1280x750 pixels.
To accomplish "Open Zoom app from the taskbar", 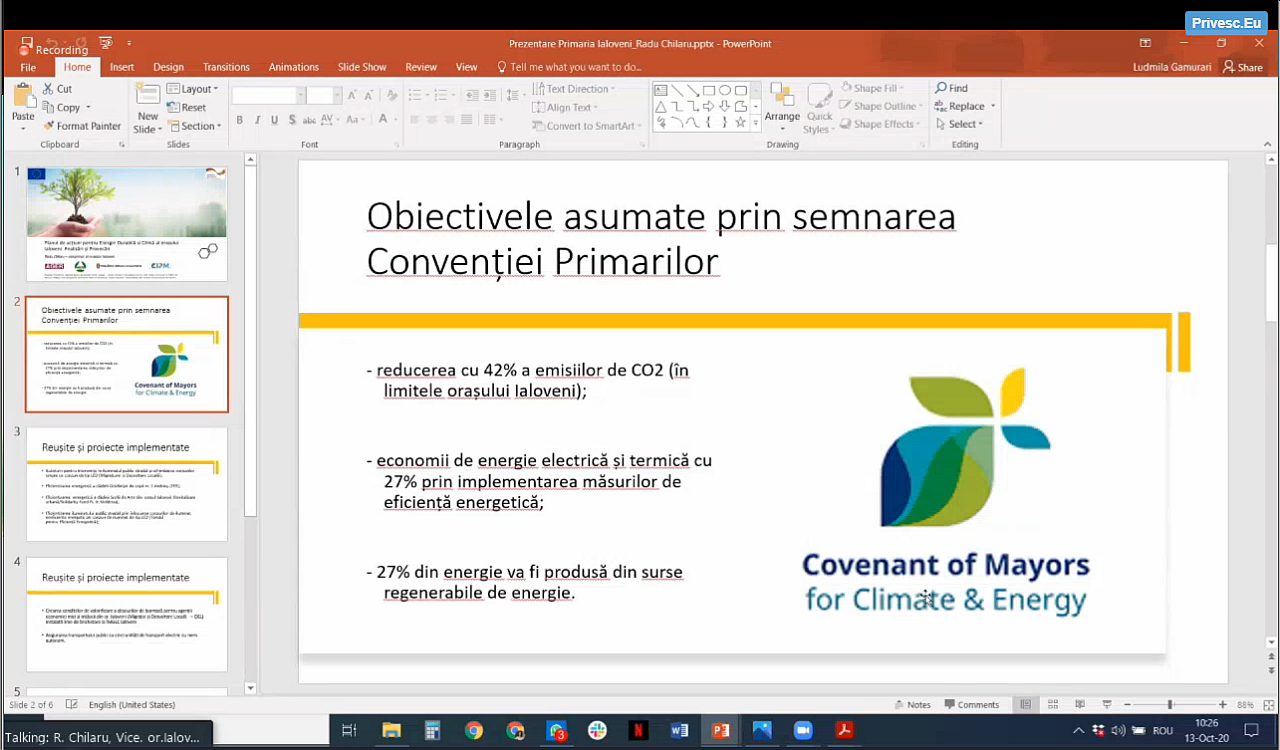I will pyautogui.click(x=803, y=730).
